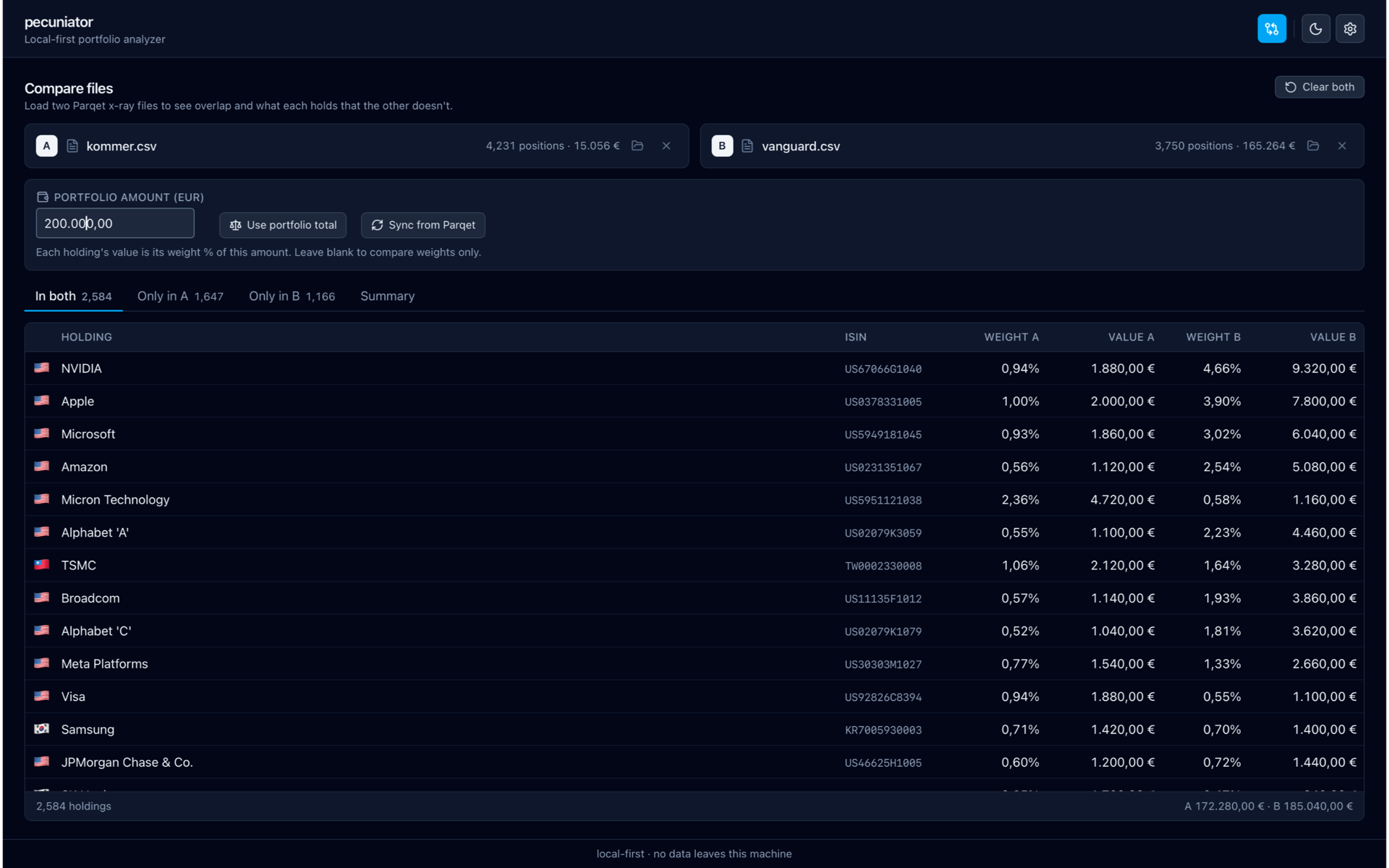Select the JPMorgan Chase & Co. holding name

[127, 762]
